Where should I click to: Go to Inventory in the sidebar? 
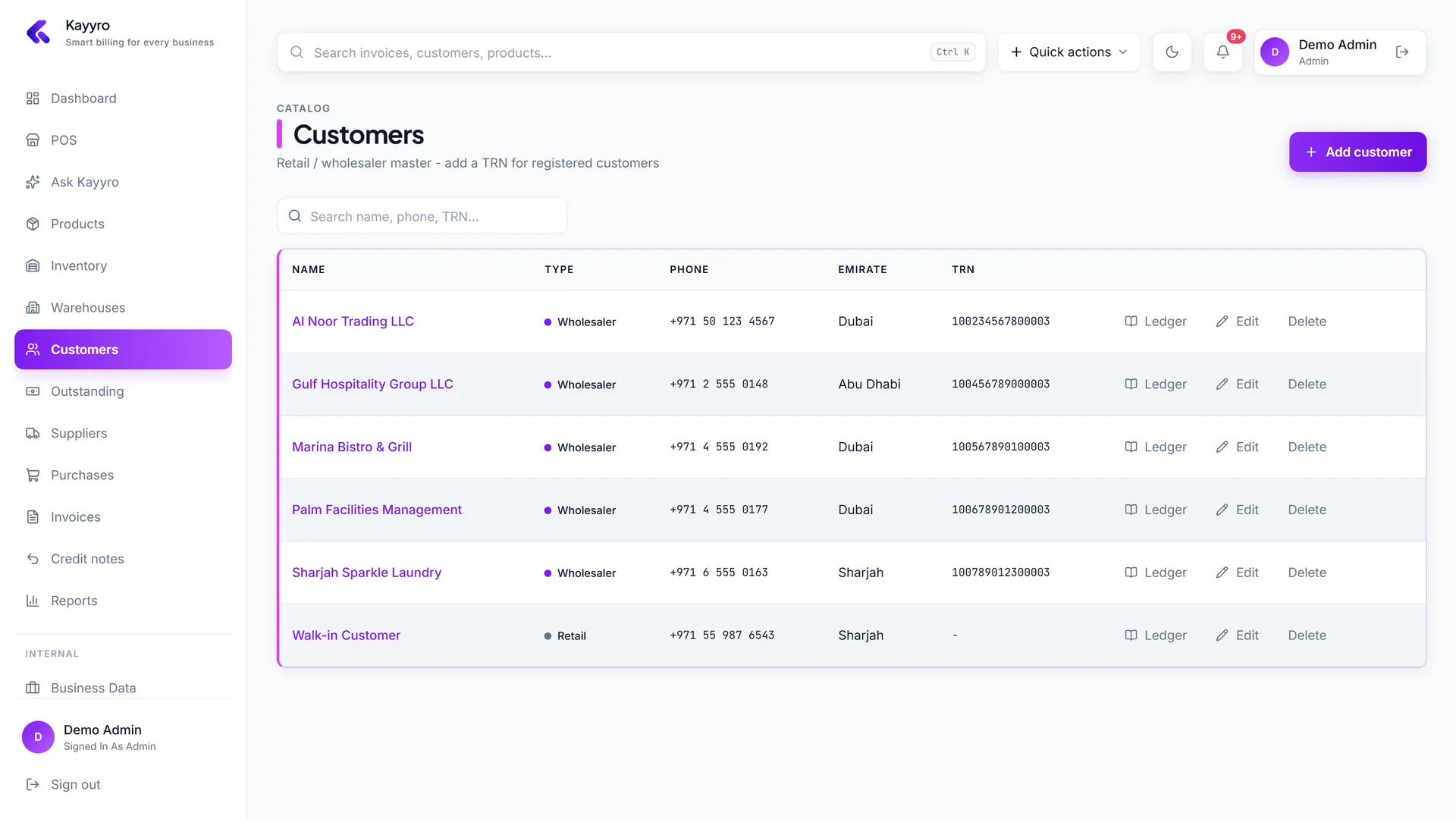123,266
